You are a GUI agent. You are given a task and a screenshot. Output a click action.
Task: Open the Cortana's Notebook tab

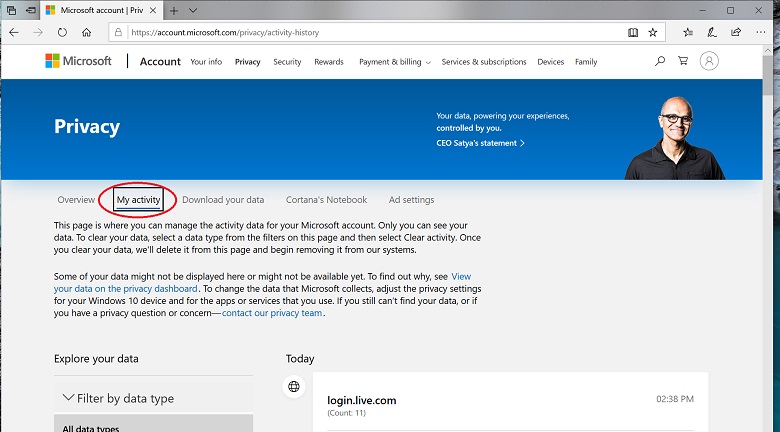click(326, 200)
